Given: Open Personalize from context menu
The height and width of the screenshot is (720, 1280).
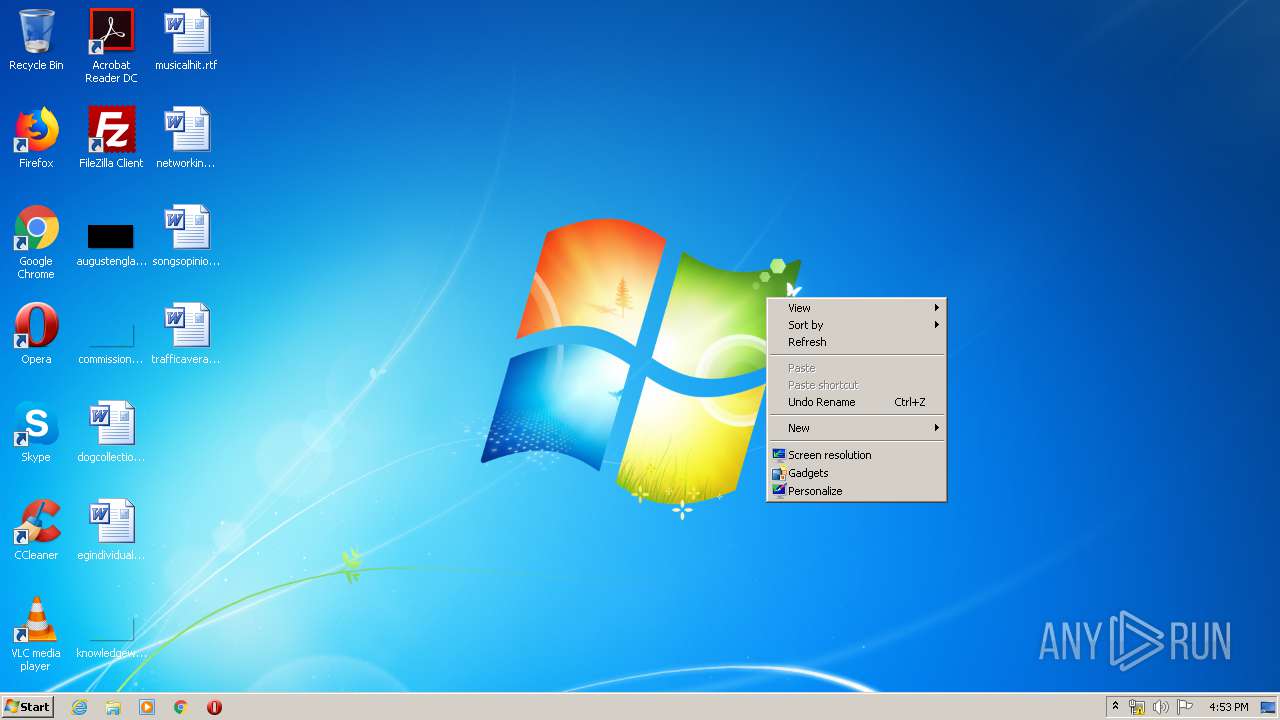Looking at the screenshot, I should click(857, 491).
